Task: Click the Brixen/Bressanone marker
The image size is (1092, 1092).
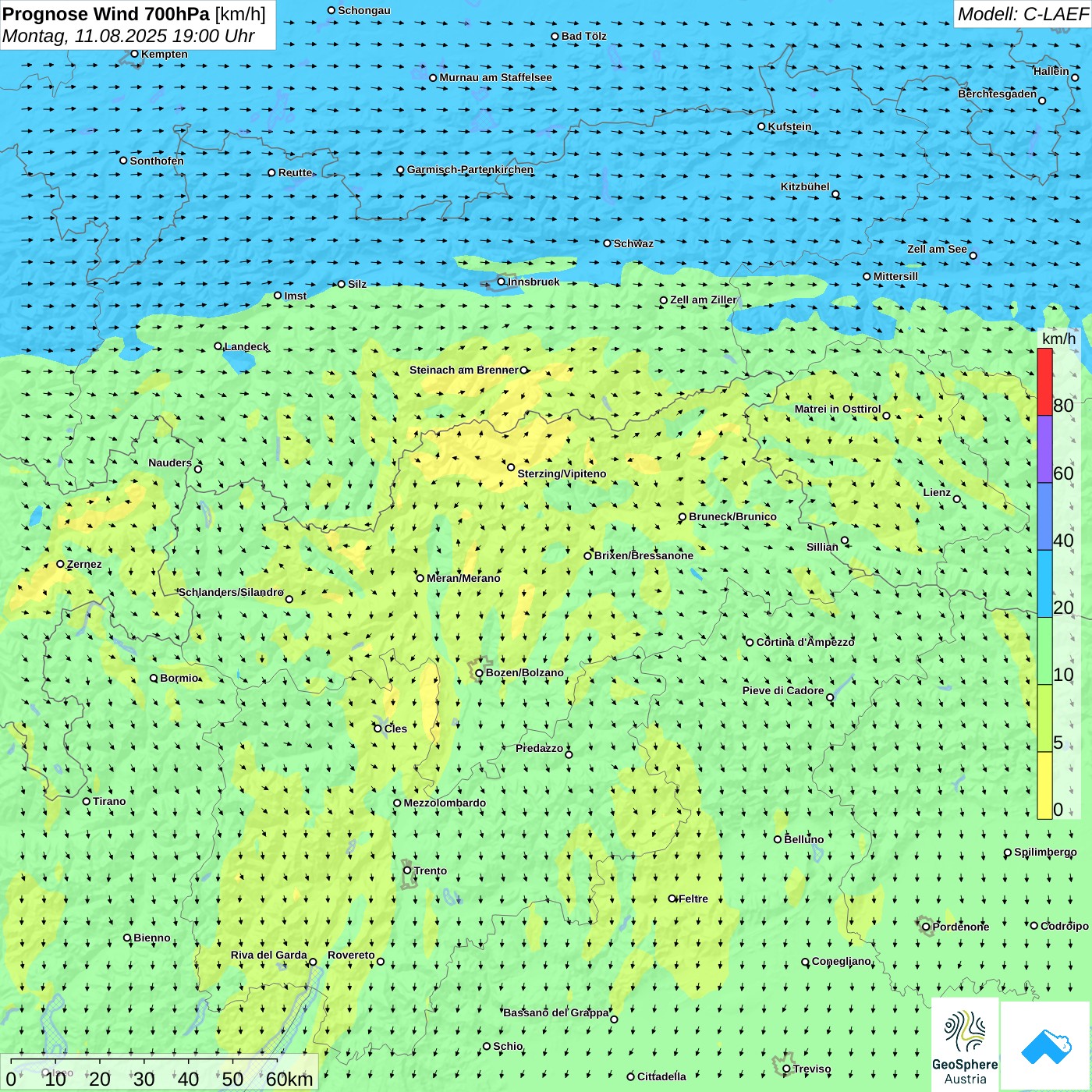Action: 588,556
